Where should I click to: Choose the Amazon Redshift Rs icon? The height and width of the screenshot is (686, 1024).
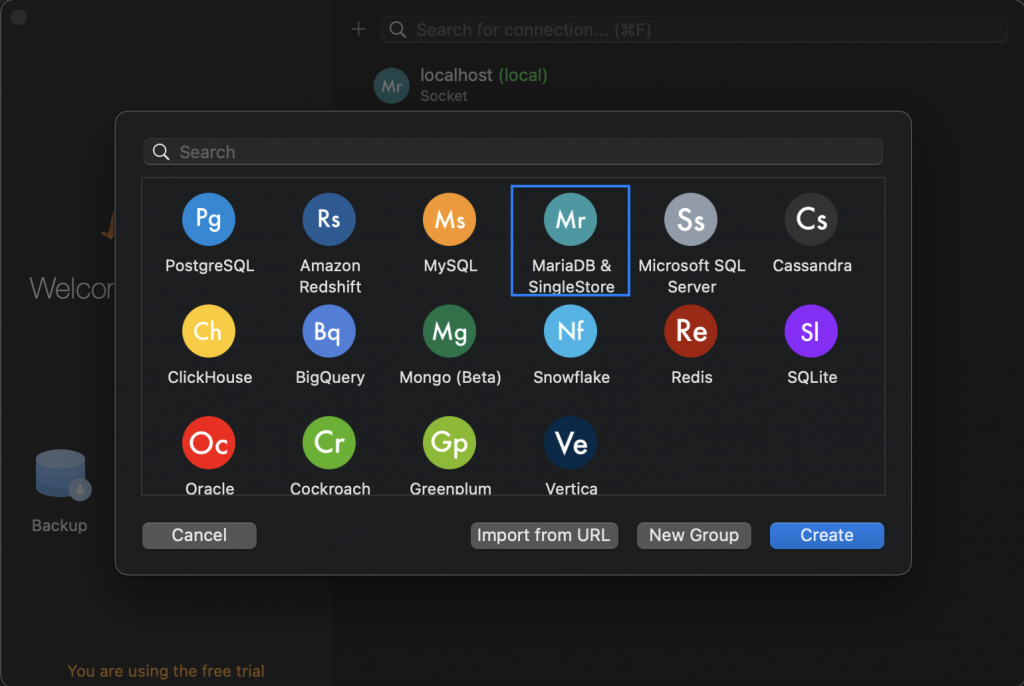click(329, 220)
